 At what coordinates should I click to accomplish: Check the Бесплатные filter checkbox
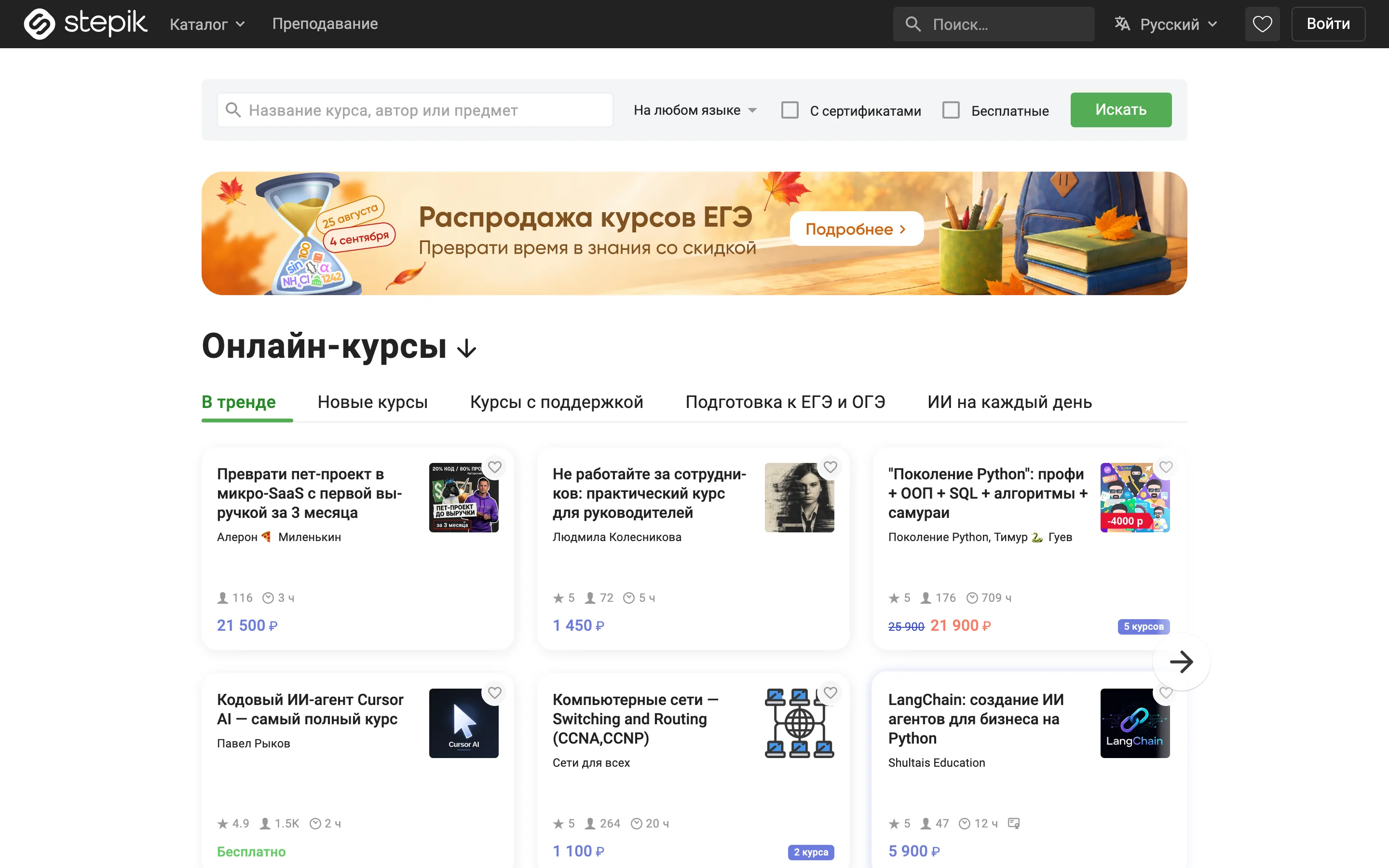[x=951, y=110]
